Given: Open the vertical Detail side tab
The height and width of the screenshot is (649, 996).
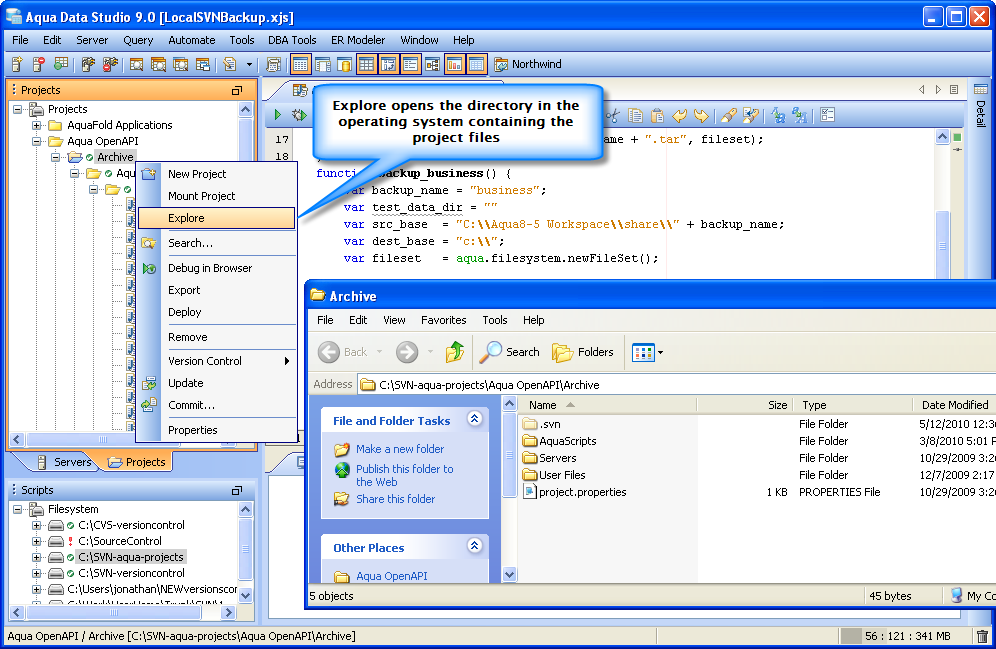Looking at the screenshot, I should pos(980,105).
